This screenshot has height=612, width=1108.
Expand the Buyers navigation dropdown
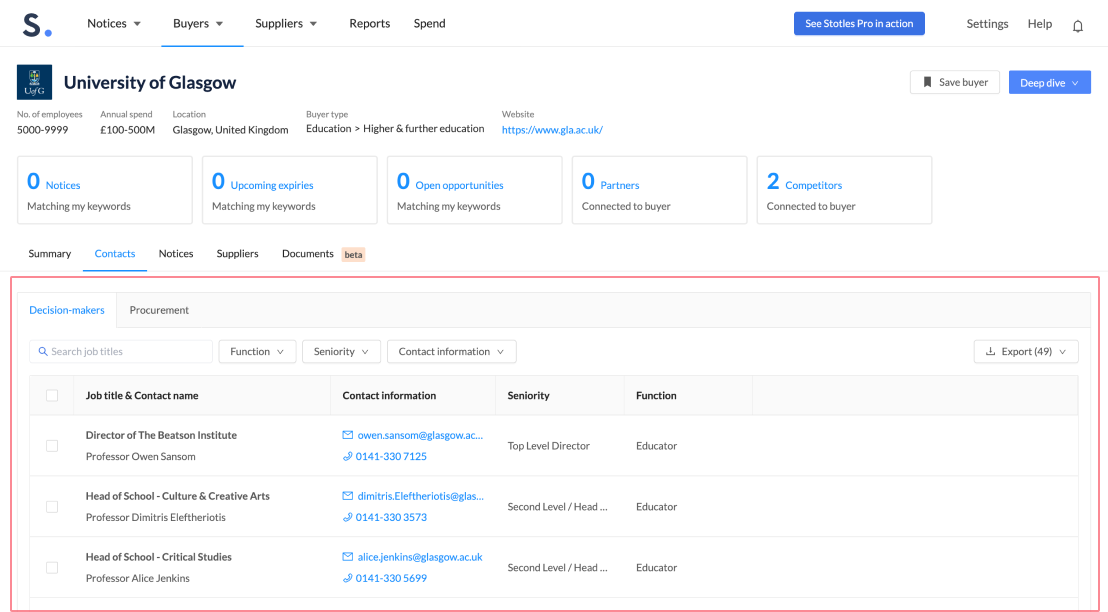[x=199, y=23]
